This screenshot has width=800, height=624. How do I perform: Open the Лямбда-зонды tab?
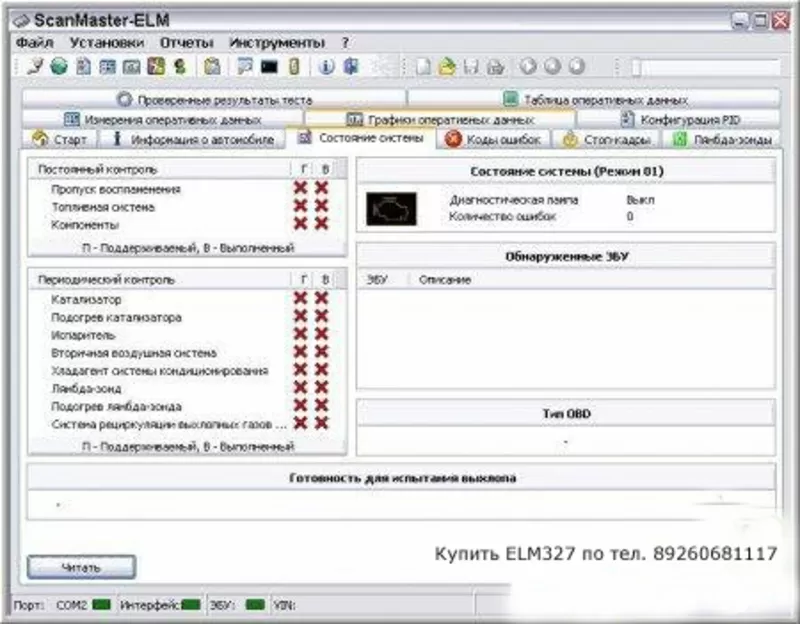721,139
